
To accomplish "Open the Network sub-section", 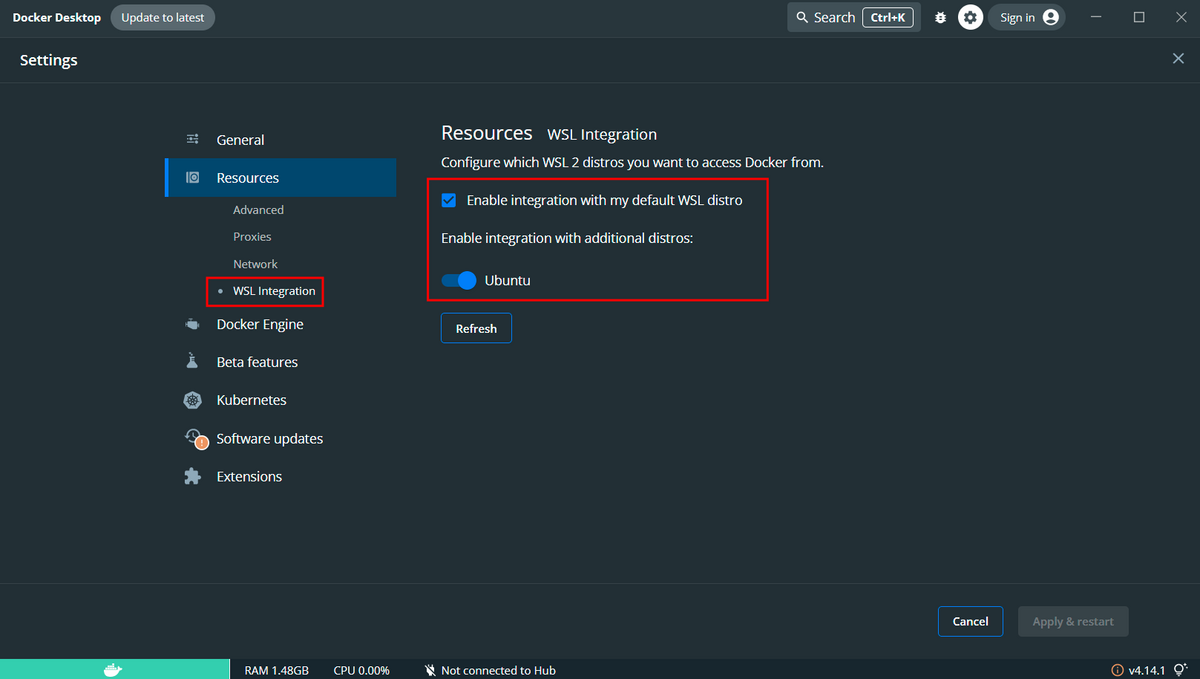I will coord(255,264).
